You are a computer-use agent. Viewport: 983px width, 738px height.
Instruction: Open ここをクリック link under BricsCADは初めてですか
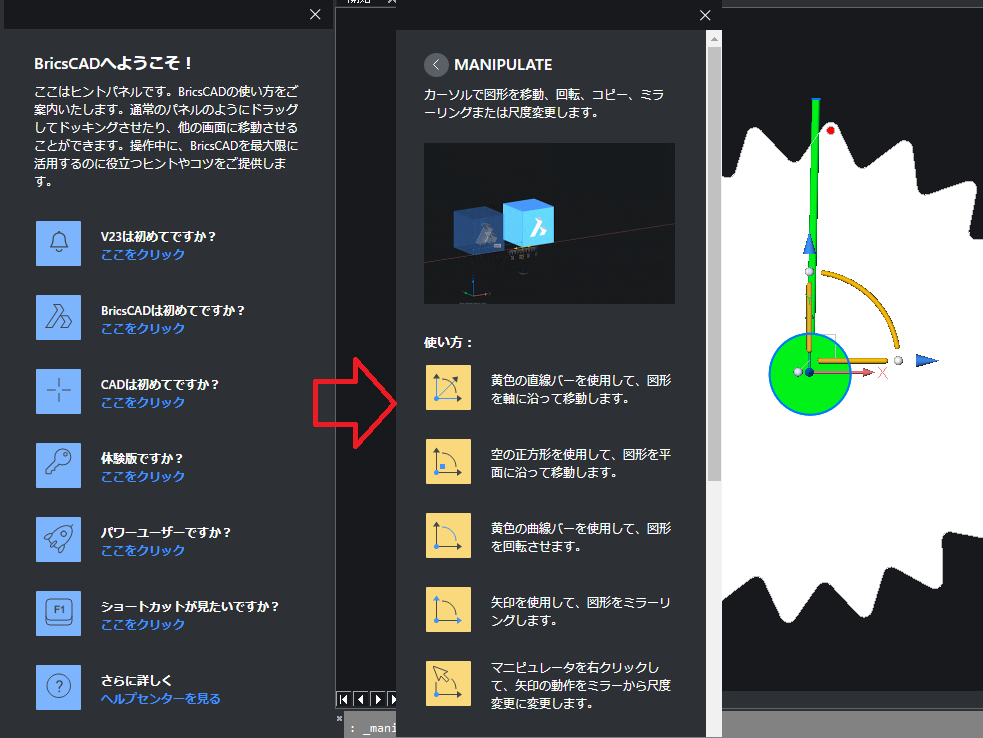coord(143,329)
